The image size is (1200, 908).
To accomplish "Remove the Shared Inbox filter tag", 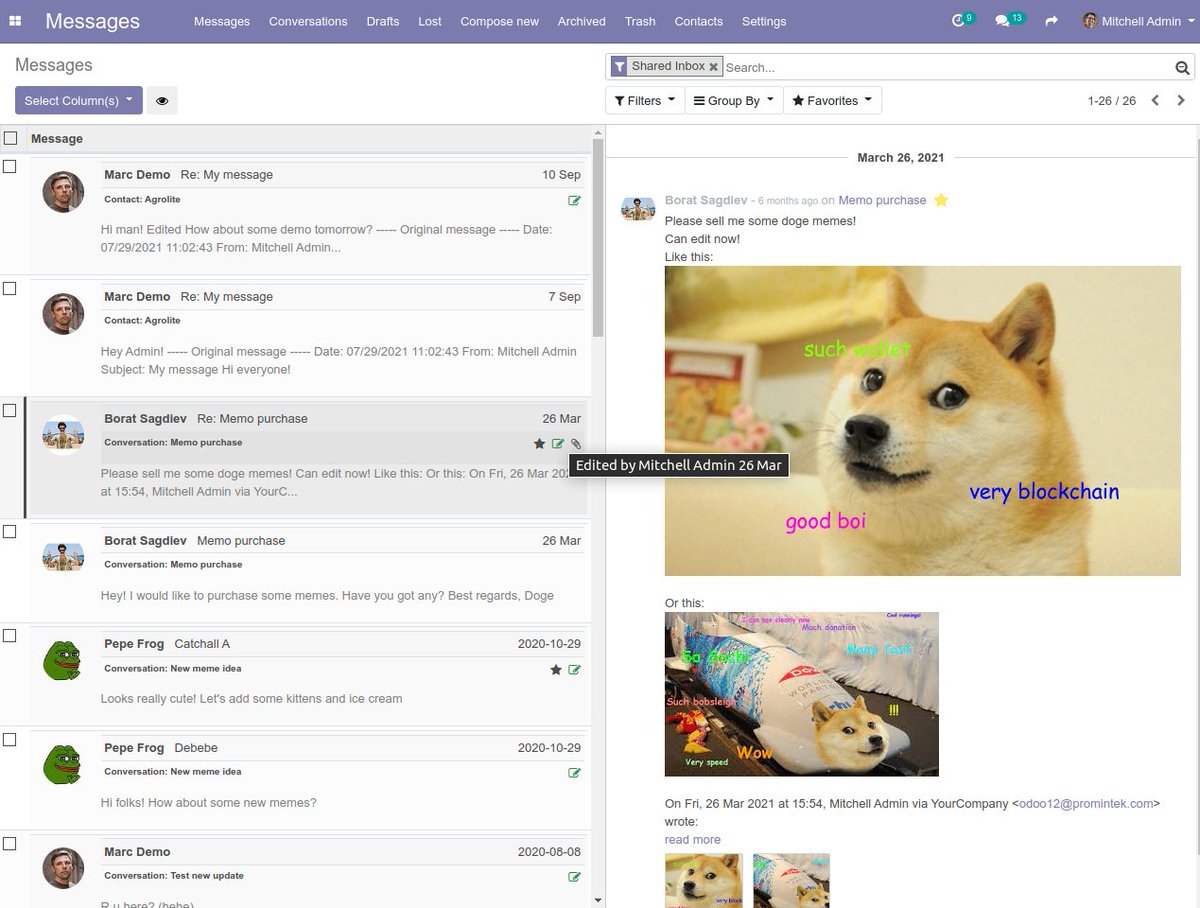I will pyautogui.click(x=713, y=67).
